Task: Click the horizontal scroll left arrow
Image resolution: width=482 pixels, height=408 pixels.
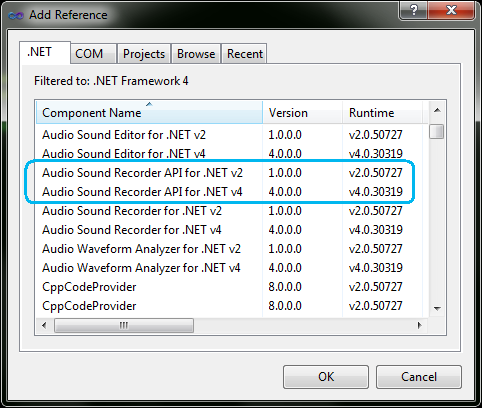Action: 44,325
